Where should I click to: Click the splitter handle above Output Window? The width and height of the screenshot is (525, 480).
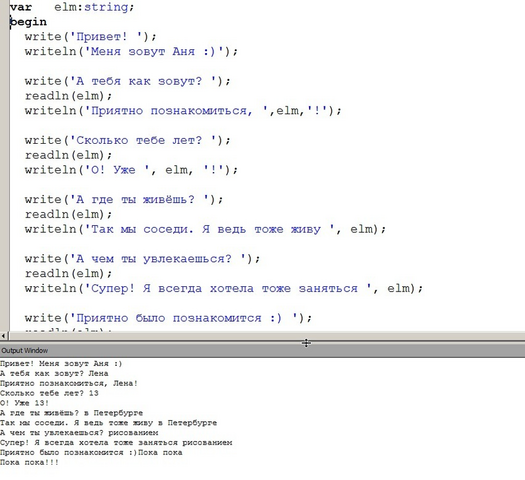coord(306,343)
